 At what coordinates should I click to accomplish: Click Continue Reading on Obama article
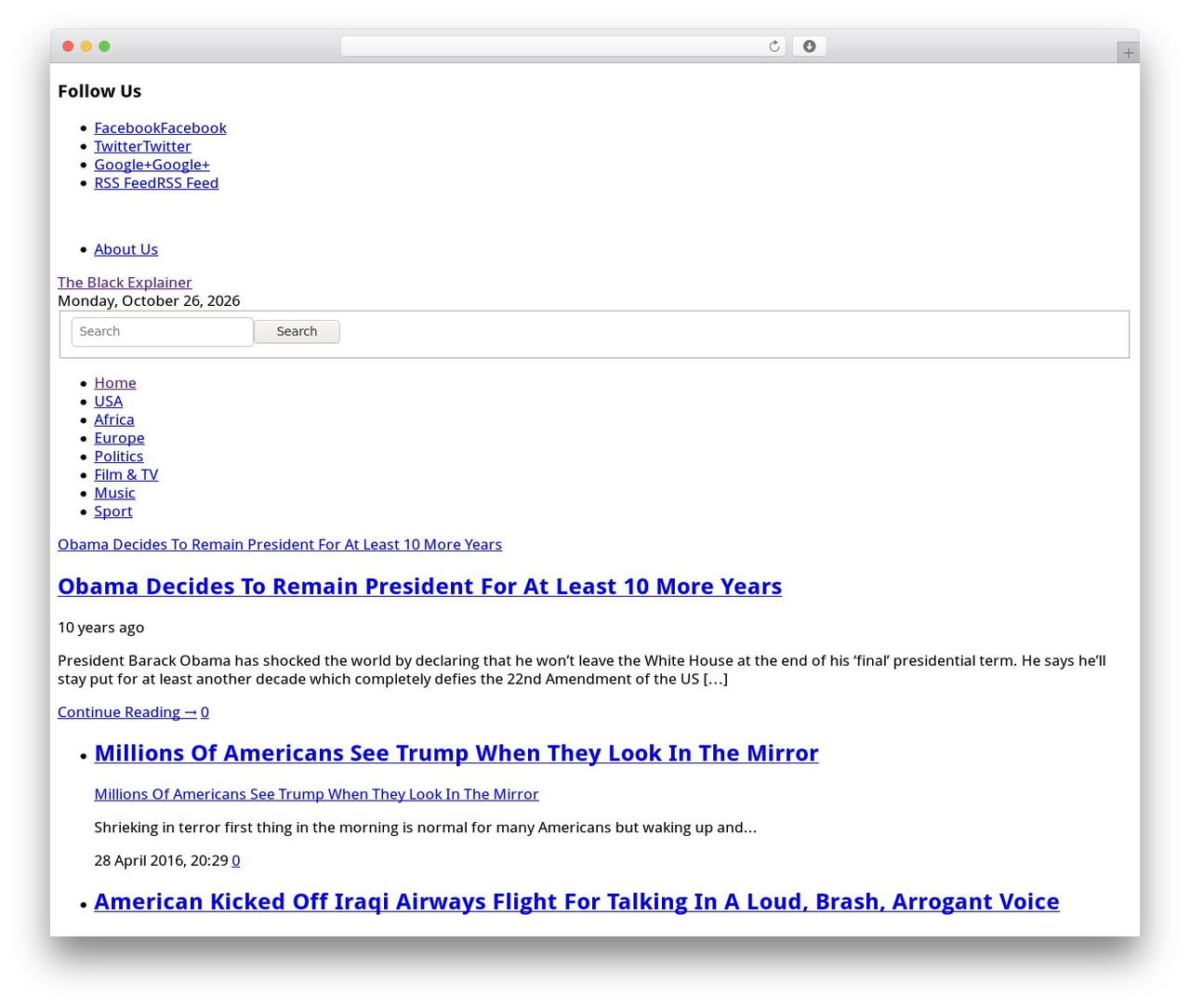(127, 712)
